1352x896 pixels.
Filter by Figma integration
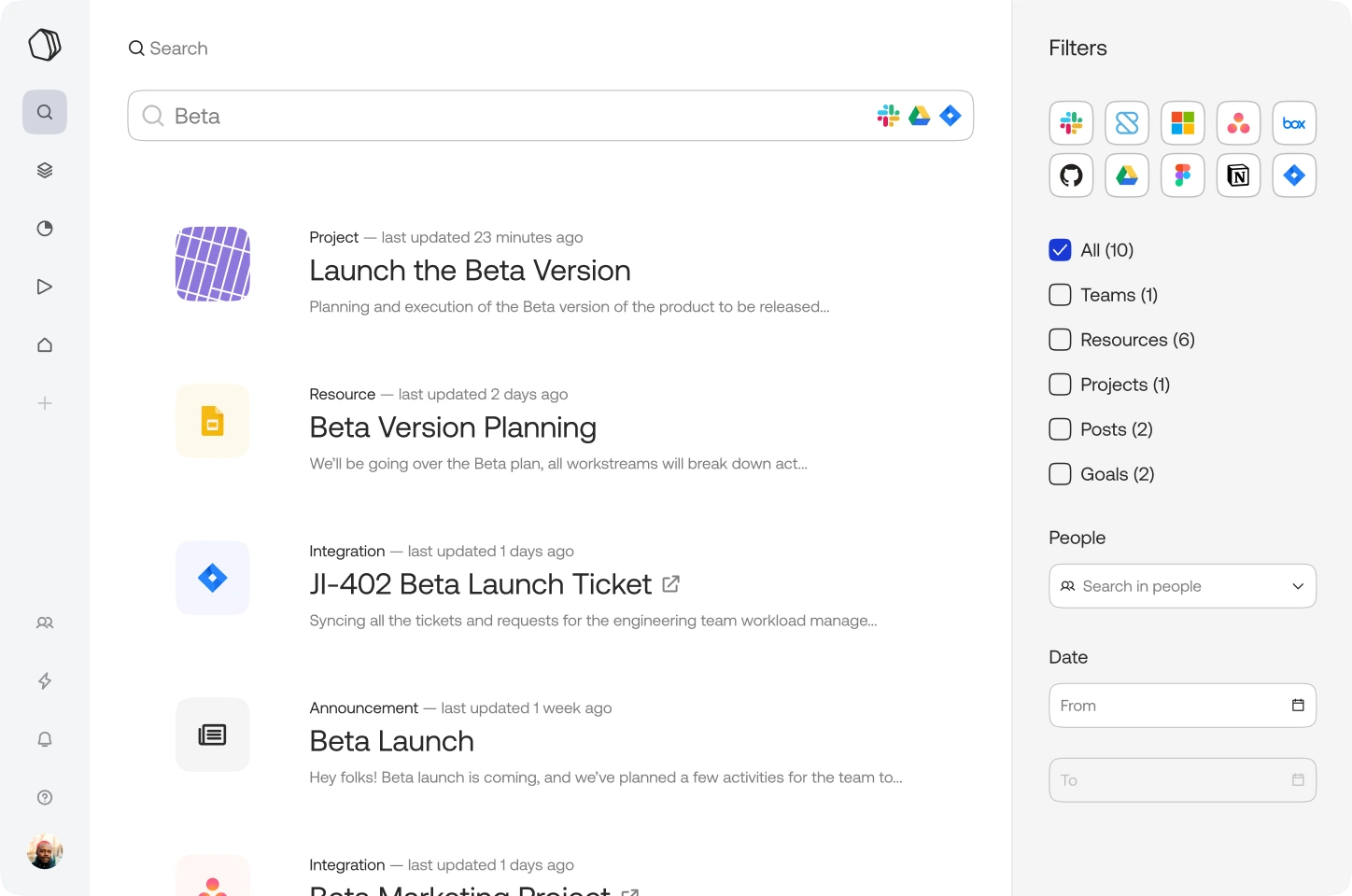tap(1183, 175)
